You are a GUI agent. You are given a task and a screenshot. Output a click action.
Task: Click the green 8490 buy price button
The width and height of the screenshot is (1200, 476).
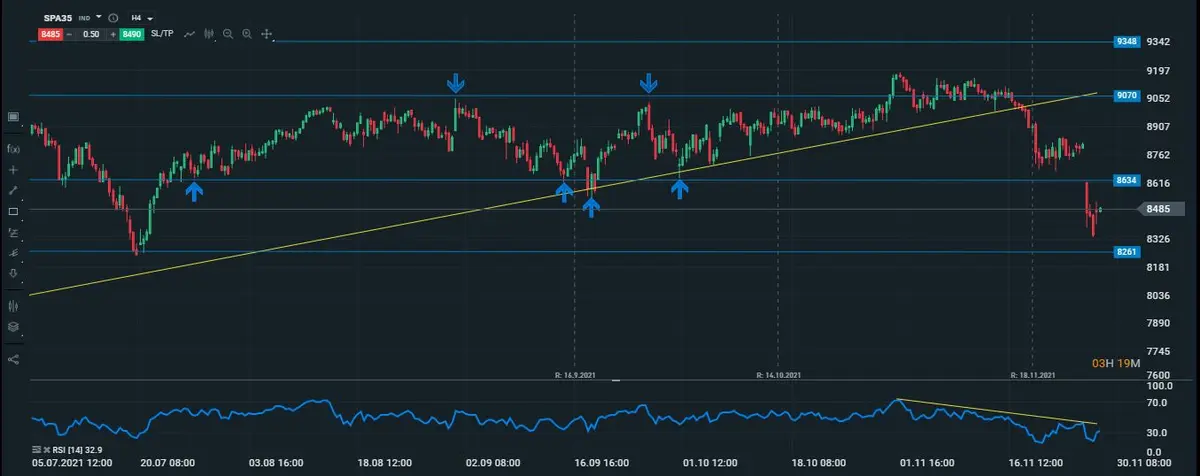point(131,34)
